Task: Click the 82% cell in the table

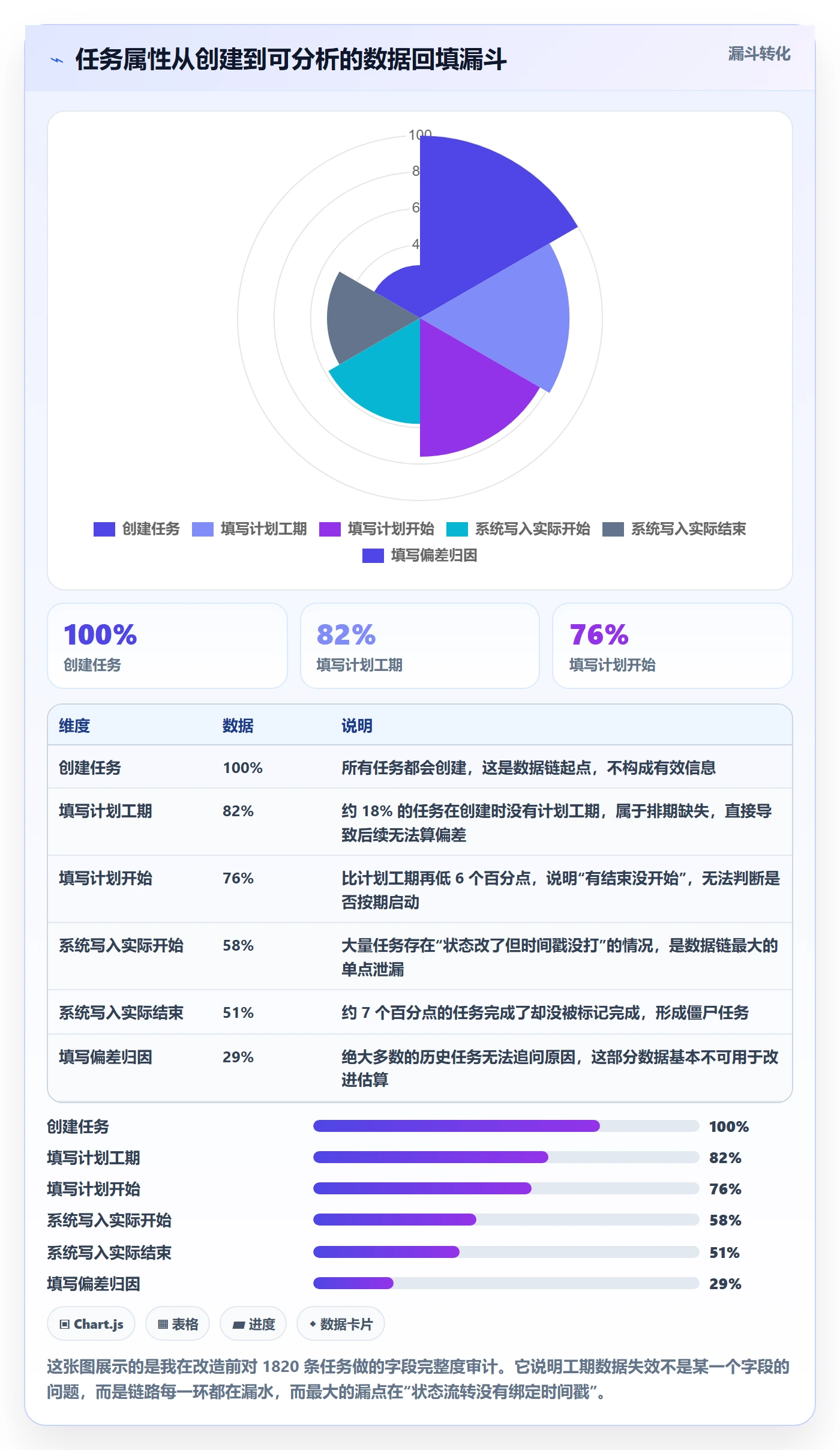Action: (238, 811)
